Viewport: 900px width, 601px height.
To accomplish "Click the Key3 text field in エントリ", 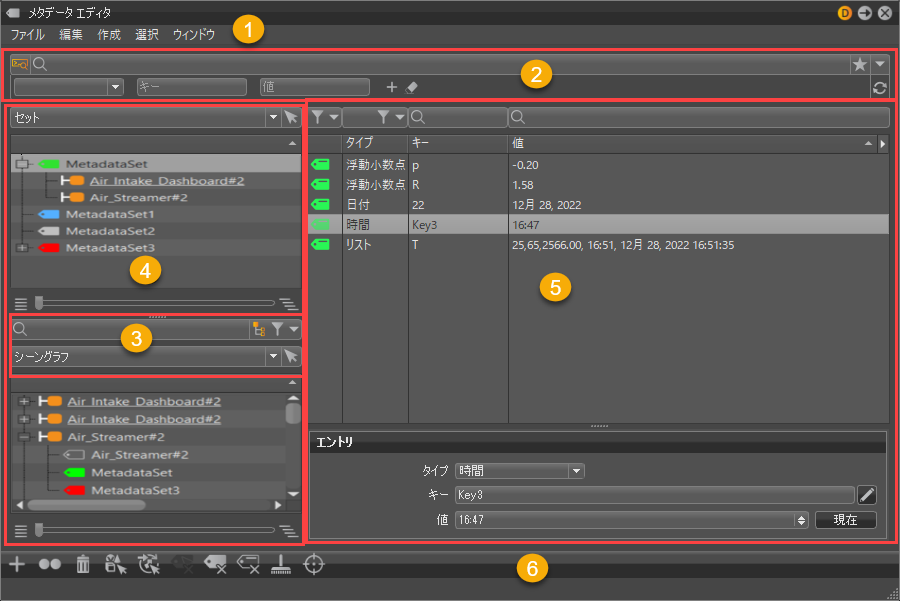I will coord(655,495).
